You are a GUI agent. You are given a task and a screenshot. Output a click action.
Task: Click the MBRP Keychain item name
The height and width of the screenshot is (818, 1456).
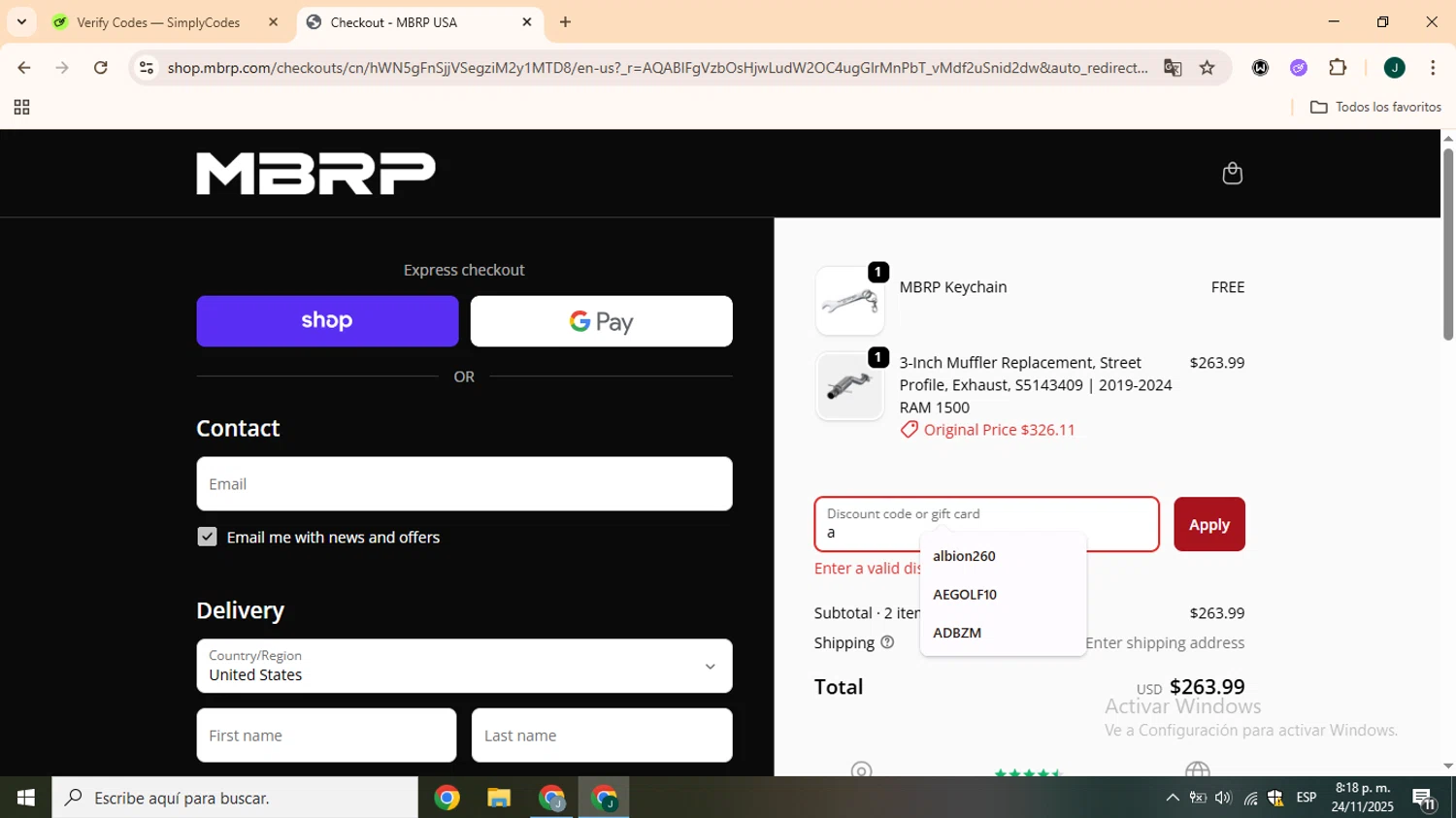[x=953, y=287]
